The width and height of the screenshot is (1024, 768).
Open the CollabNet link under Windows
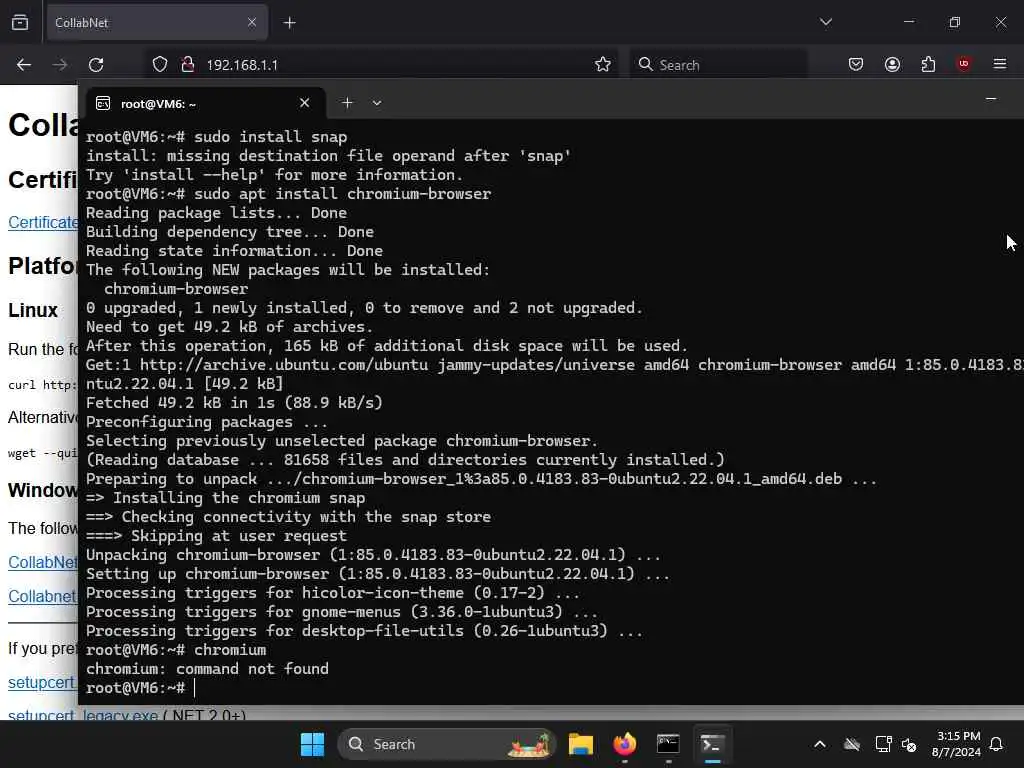[42, 562]
